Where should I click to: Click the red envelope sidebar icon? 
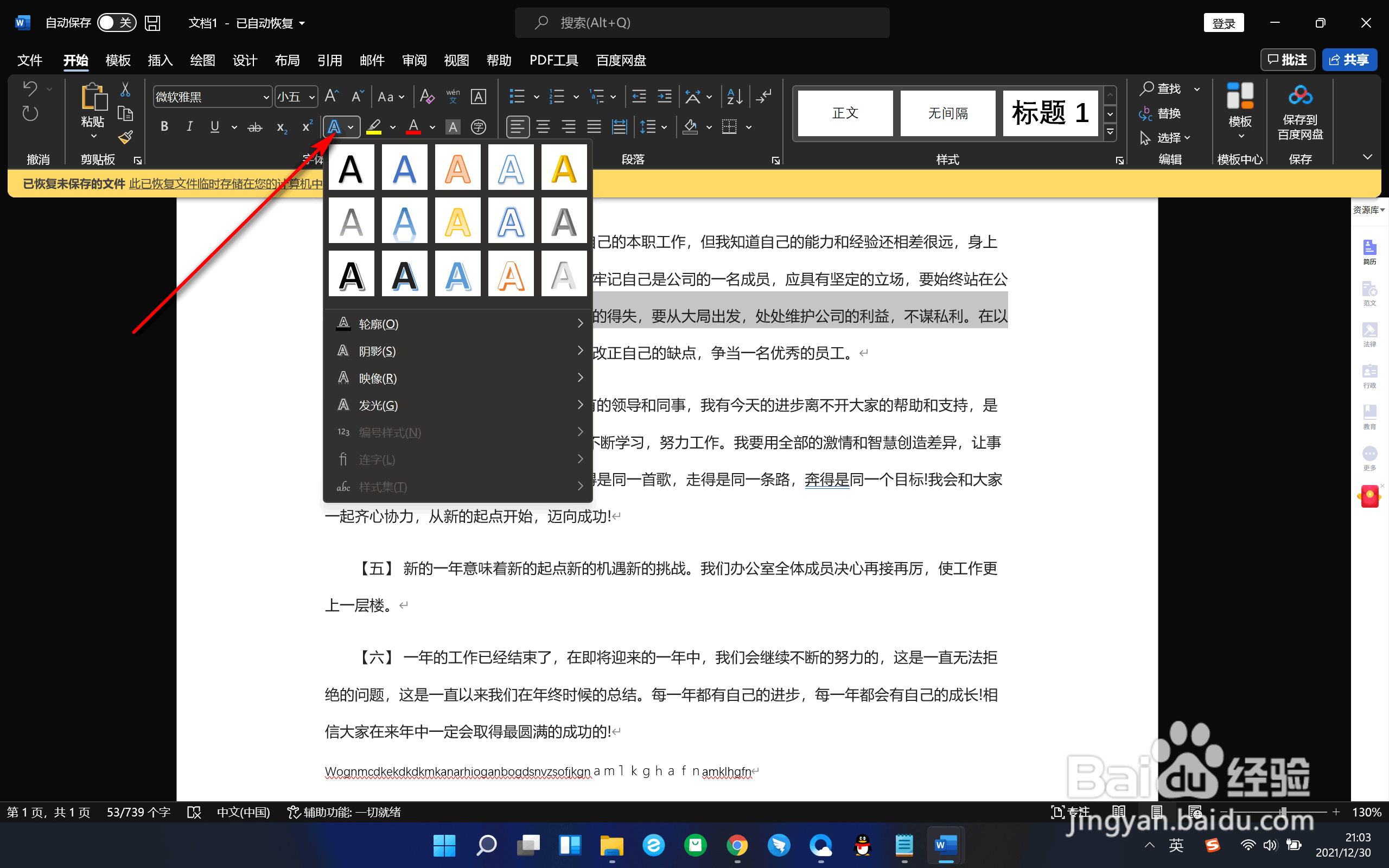(1369, 496)
